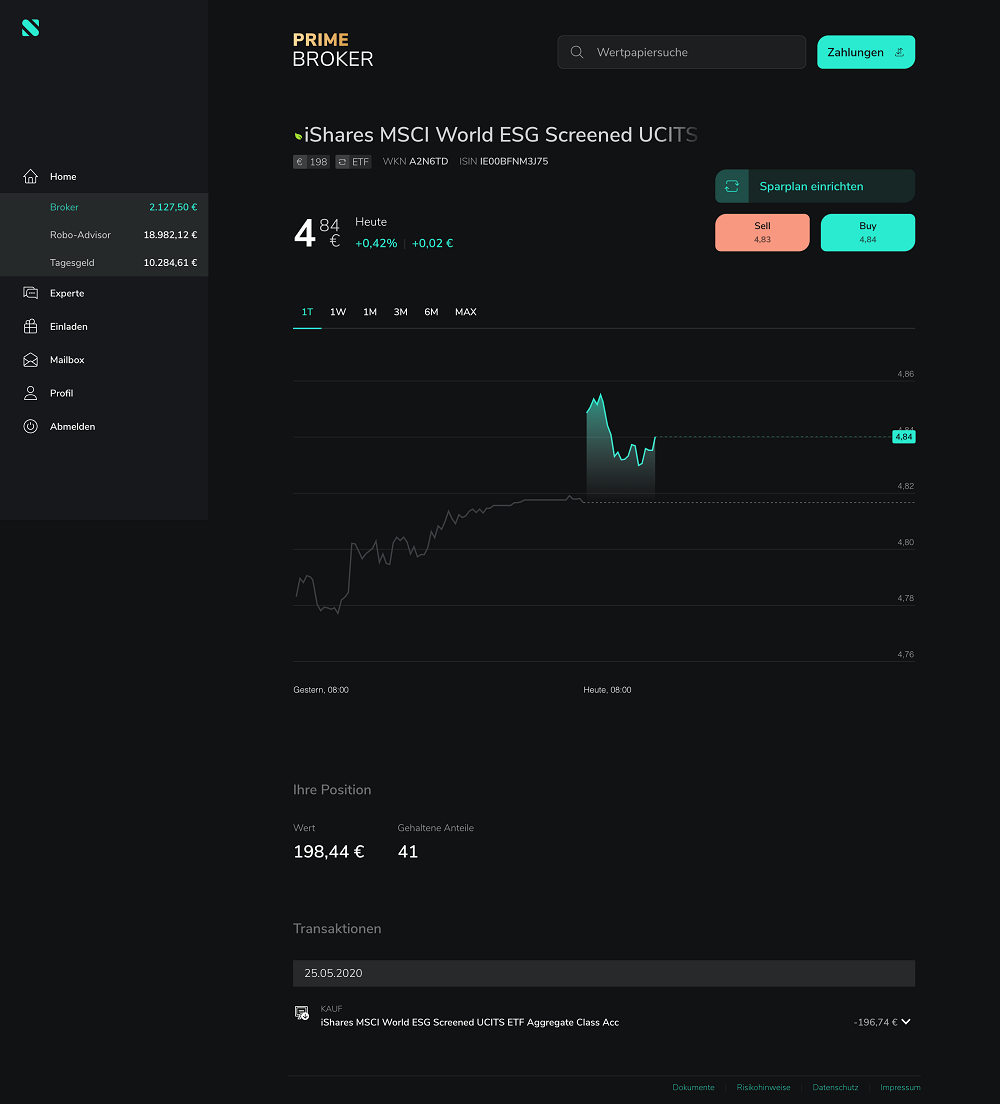Click the position value 198,44 €
The width and height of the screenshot is (1000, 1104).
(329, 851)
